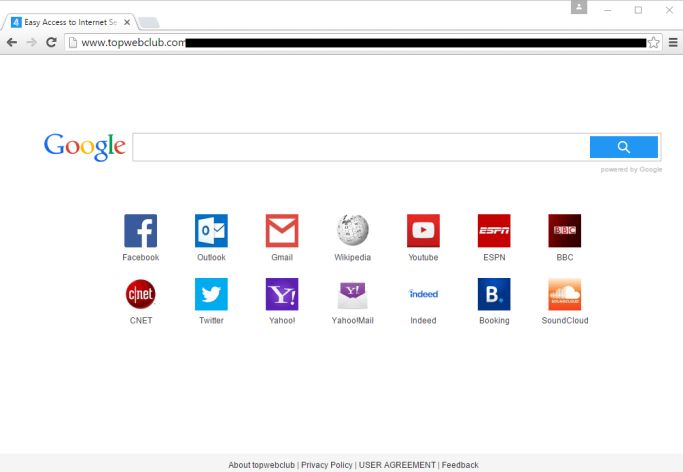Viewport: 683px width, 472px height.
Task: Click the Facebook text label
Action: coord(141,257)
